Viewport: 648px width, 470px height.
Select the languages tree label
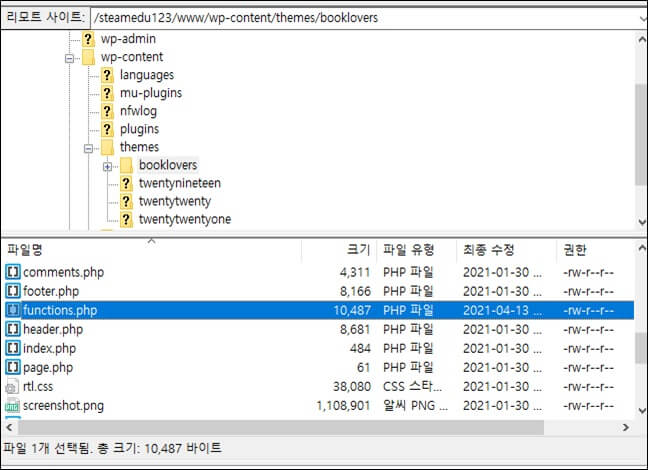tap(147, 75)
